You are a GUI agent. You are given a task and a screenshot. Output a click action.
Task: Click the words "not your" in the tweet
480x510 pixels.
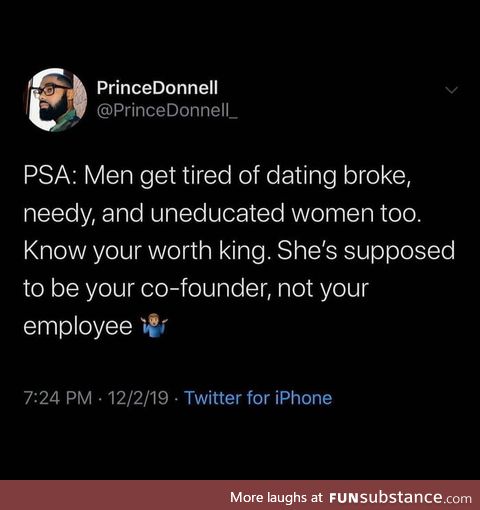click(x=323, y=289)
